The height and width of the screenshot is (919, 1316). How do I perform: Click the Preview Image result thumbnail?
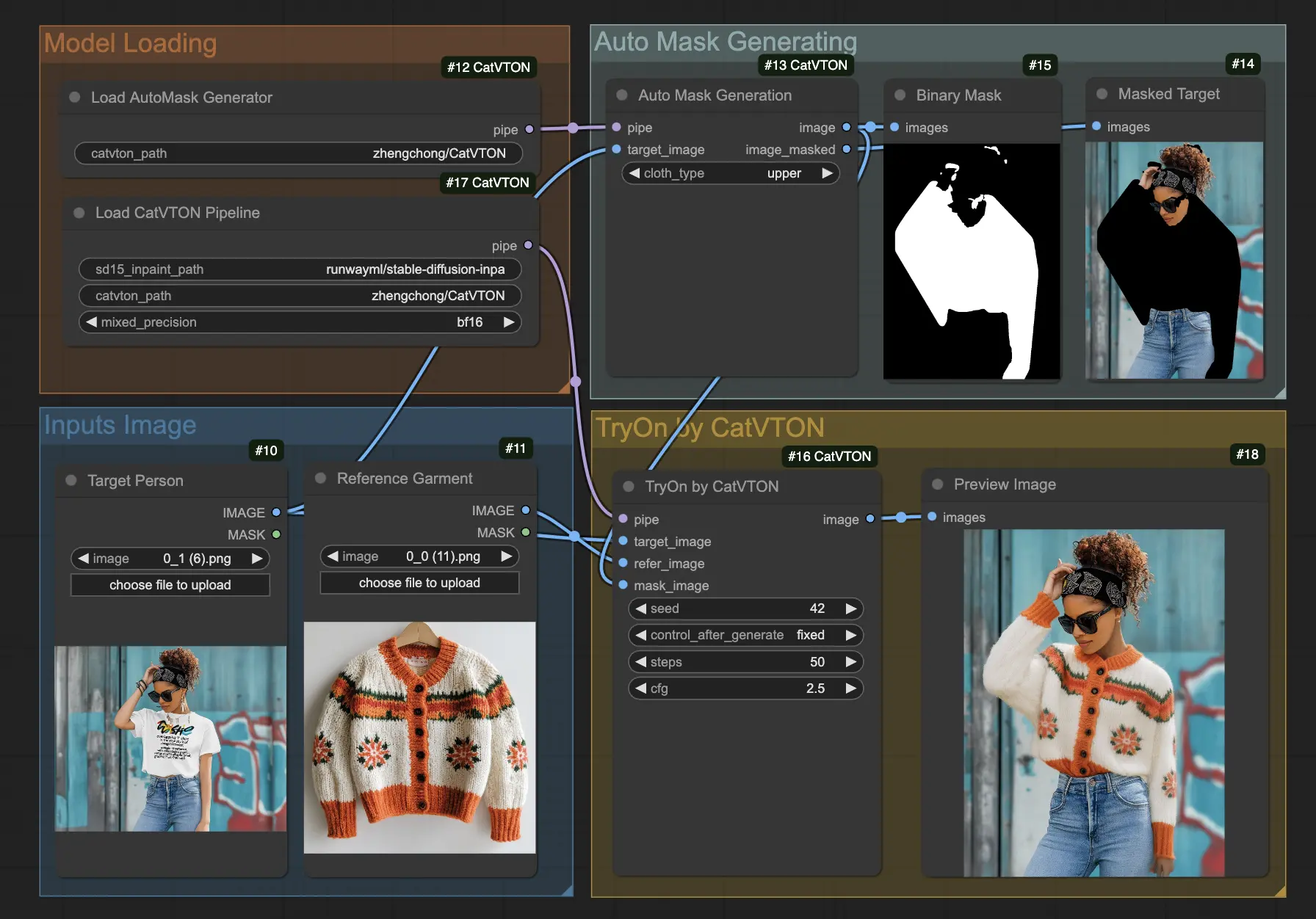1094,703
